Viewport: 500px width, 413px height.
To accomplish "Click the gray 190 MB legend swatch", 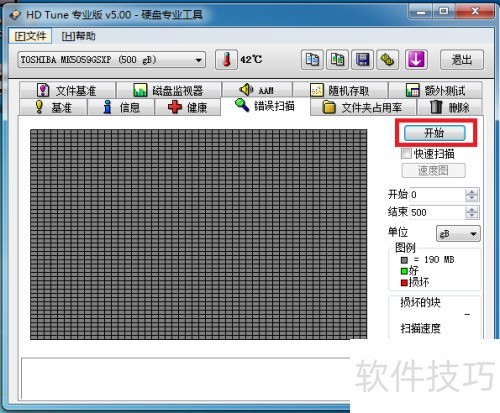I will [404, 260].
